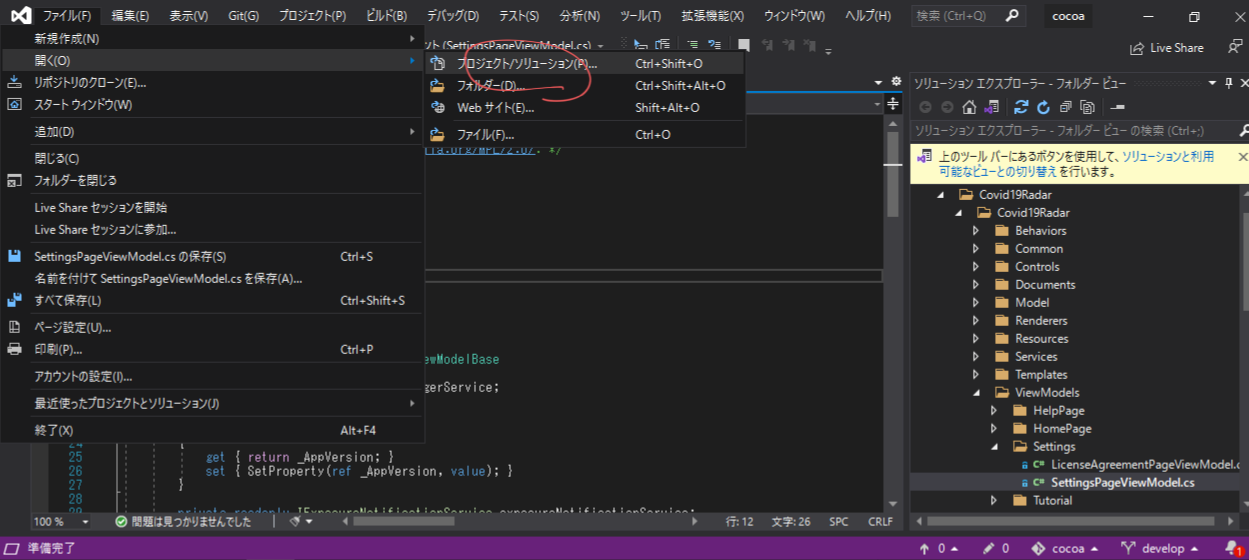Click the bookmark toggle toolbar icon
The image size is (1249, 560).
point(743,46)
